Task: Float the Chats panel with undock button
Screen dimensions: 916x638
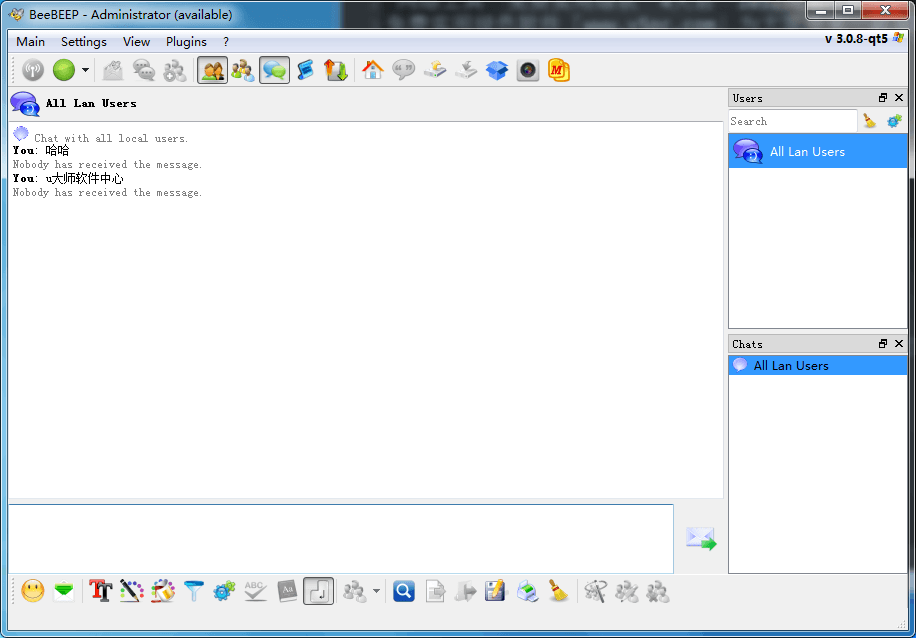Action: tap(883, 344)
